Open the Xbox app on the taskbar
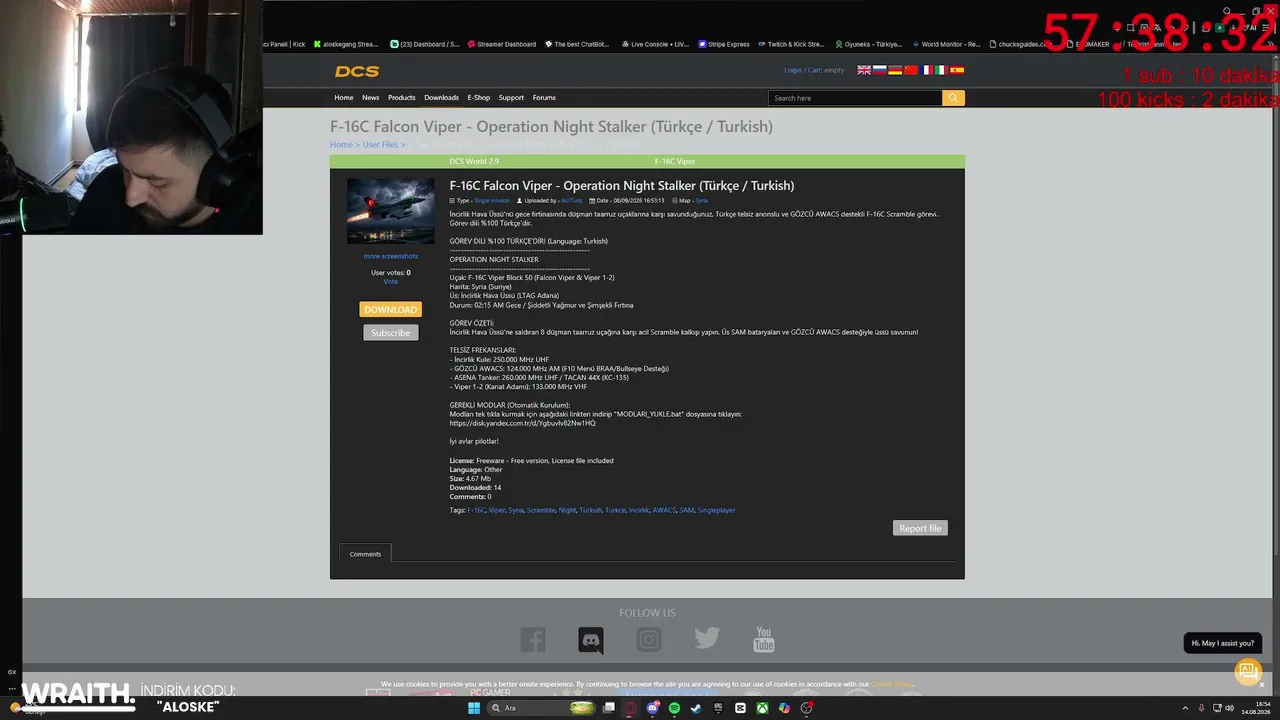 [x=762, y=708]
